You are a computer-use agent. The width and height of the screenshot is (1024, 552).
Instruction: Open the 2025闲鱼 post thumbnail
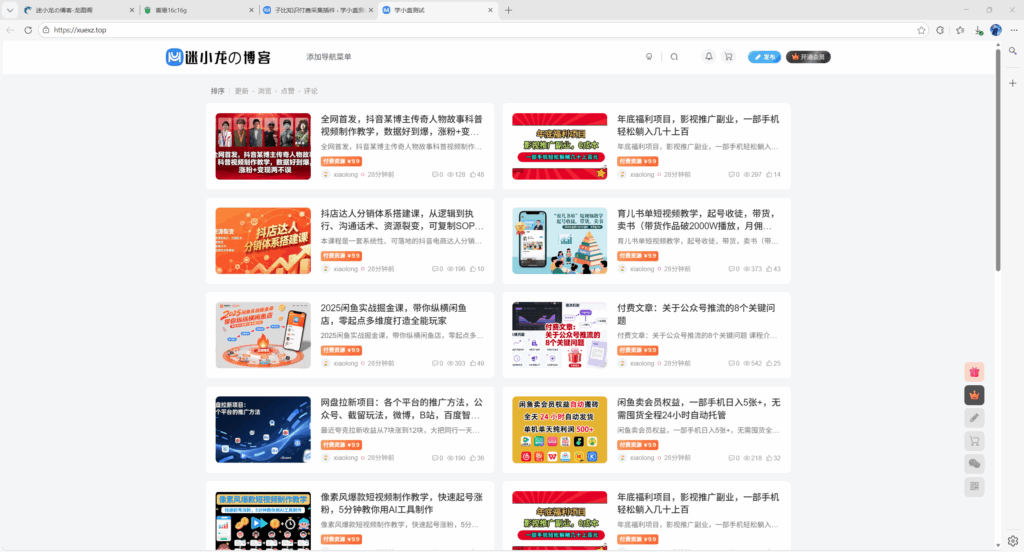[x=263, y=335]
